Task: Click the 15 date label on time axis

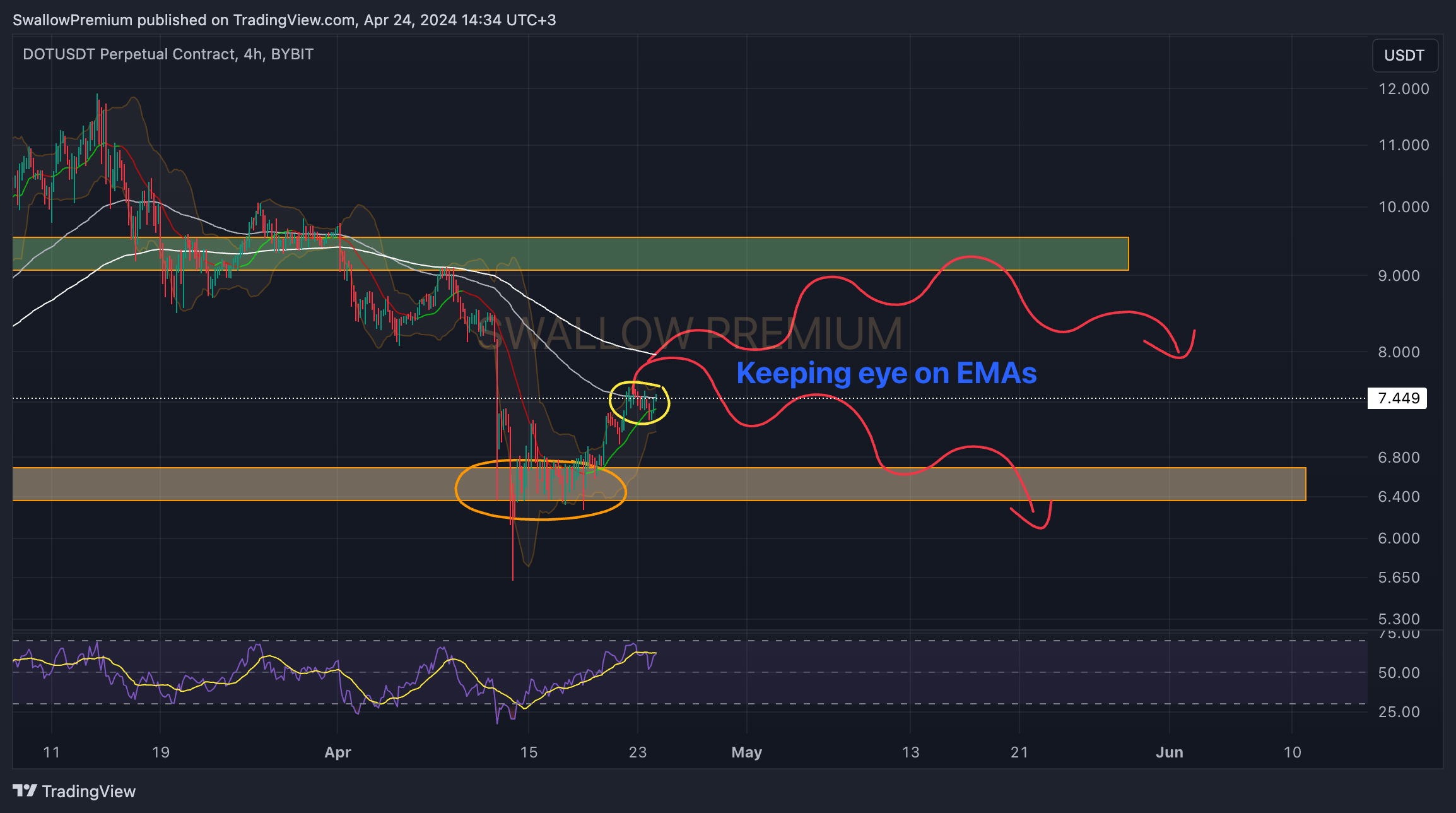Action: click(529, 752)
